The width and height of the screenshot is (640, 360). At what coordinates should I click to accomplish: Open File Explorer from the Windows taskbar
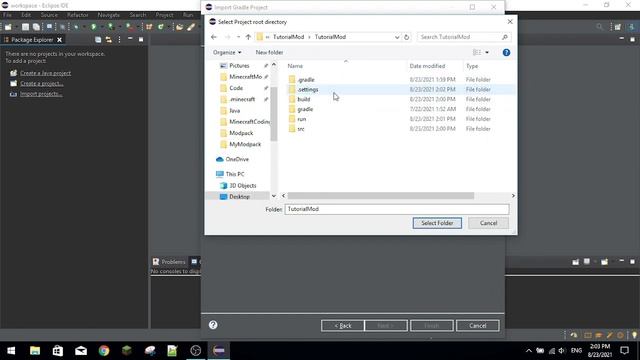click(x=35, y=350)
